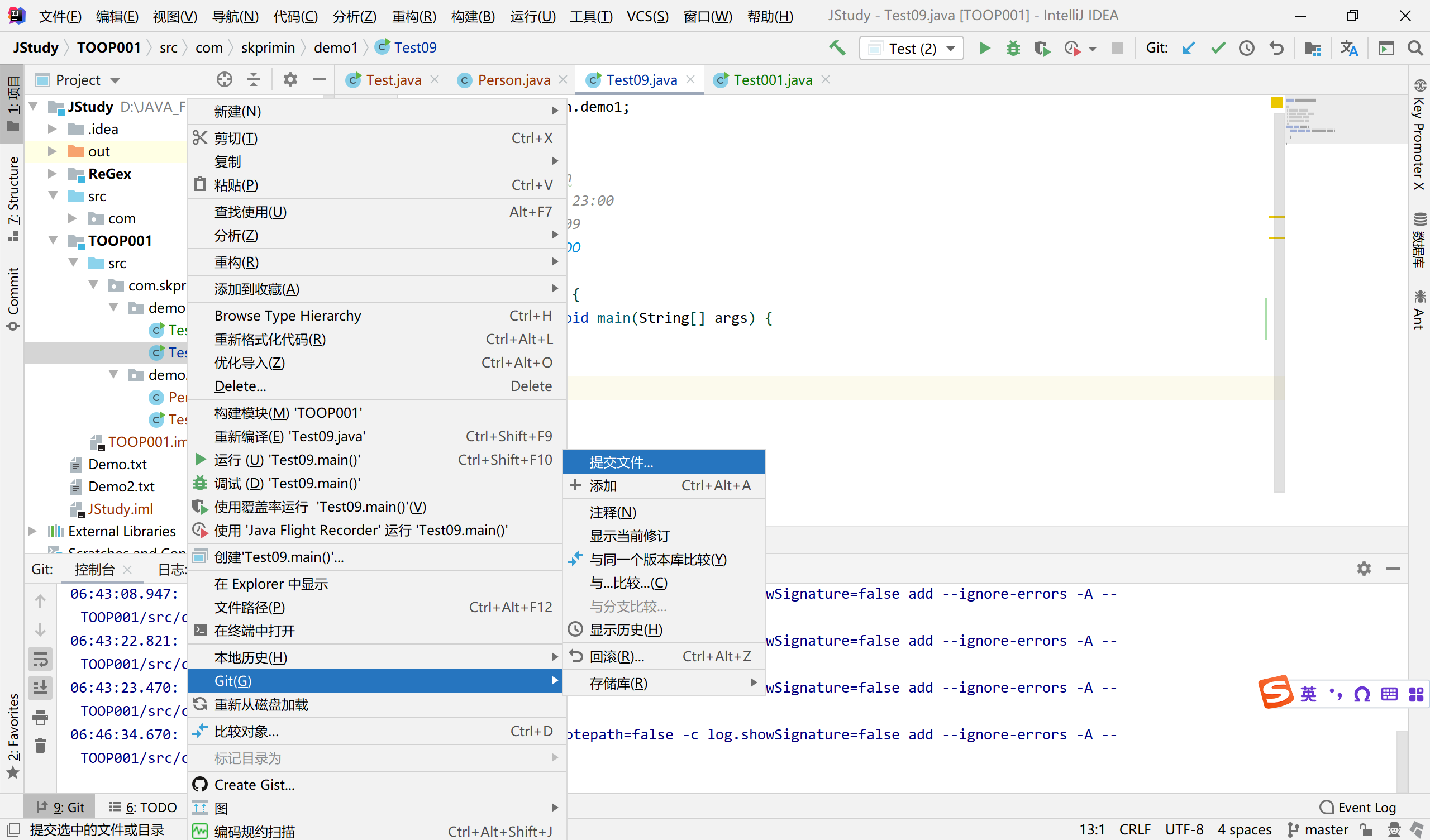
Task: Toggle soft-wrap in Git console
Action: point(40,660)
